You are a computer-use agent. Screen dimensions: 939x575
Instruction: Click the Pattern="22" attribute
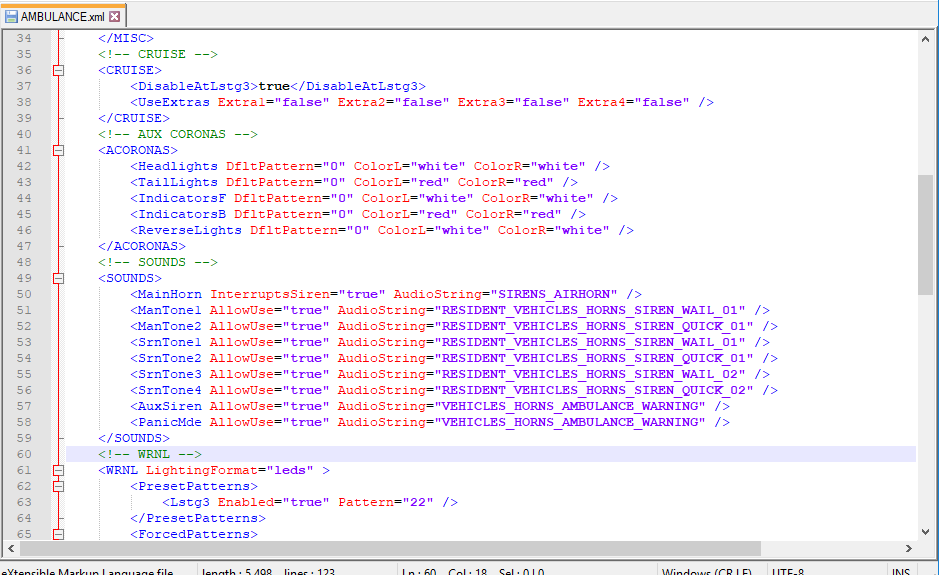[386, 503]
